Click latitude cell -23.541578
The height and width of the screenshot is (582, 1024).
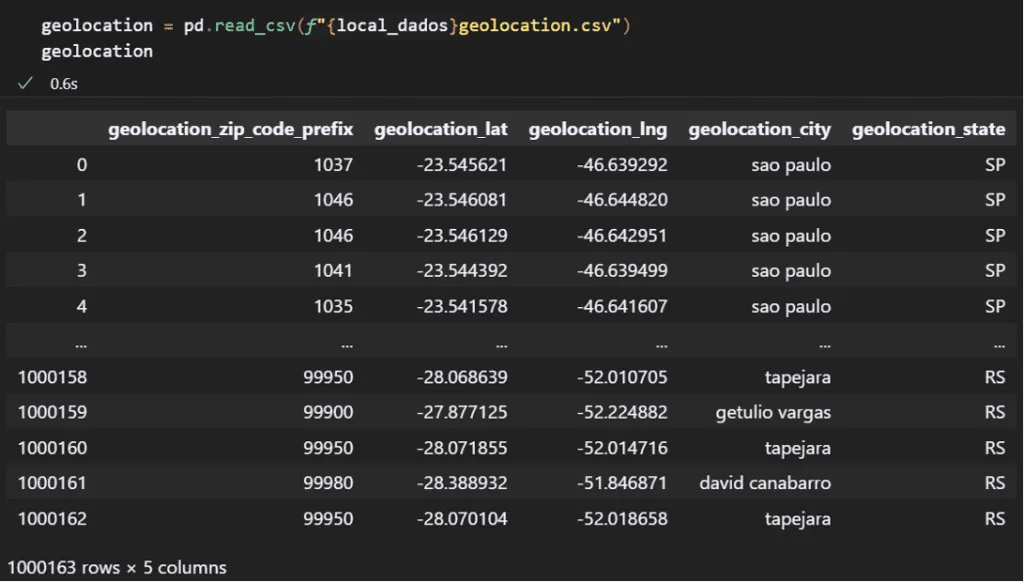[462, 306]
